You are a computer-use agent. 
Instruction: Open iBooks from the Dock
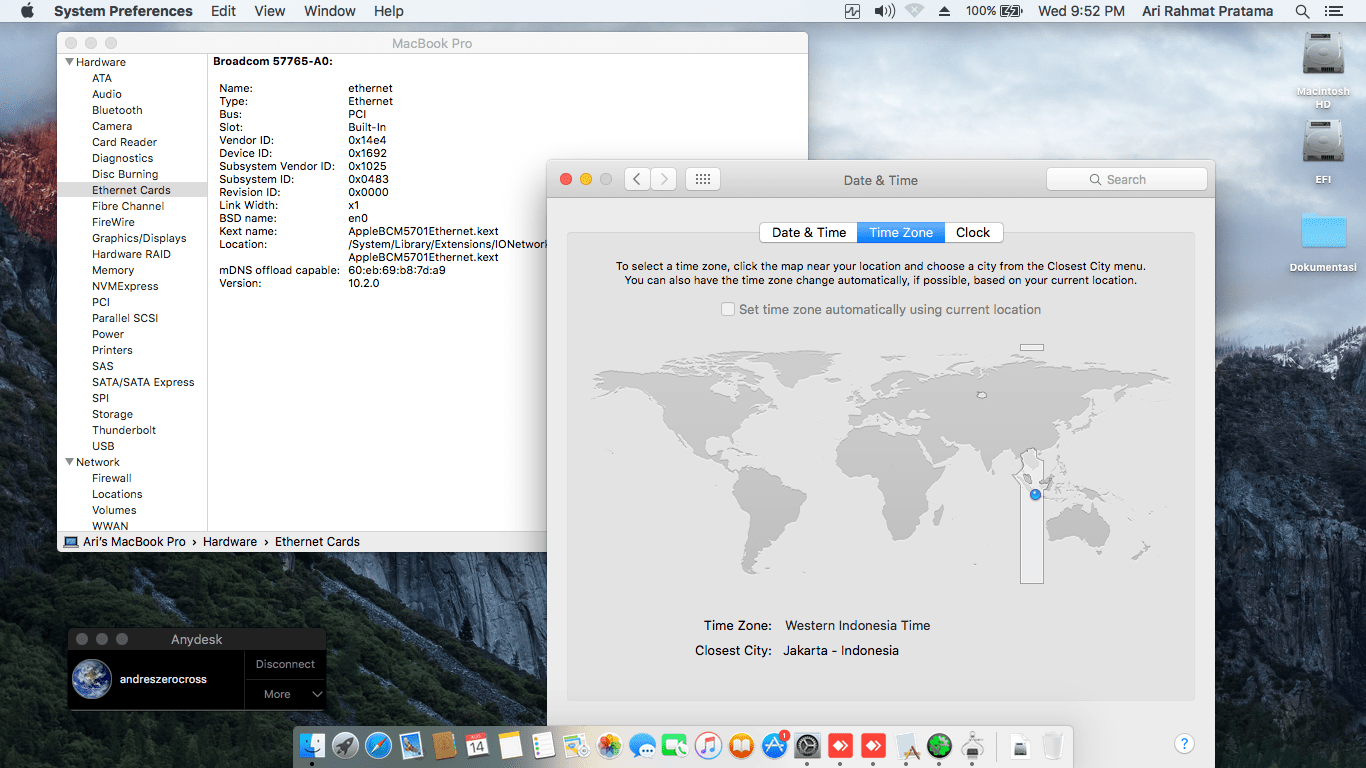tap(741, 745)
